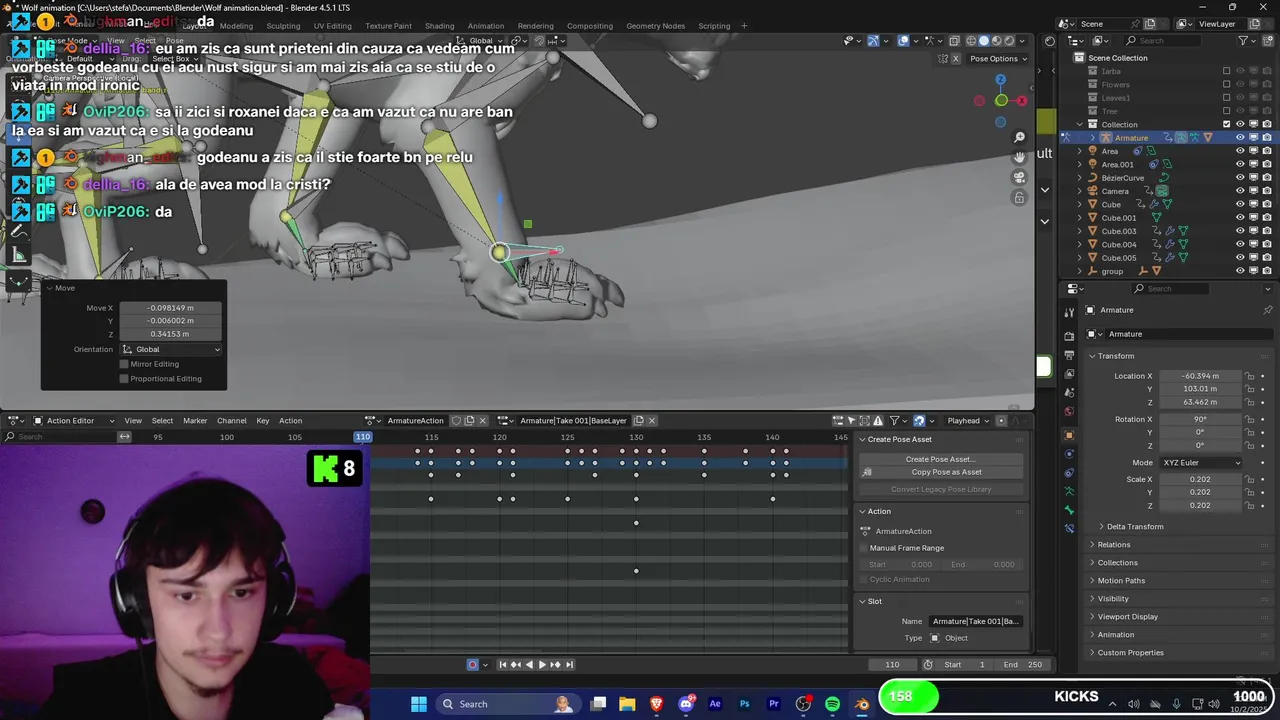Collapse the Transform panel
The width and height of the screenshot is (1280, 720).
pos(1115,356)
